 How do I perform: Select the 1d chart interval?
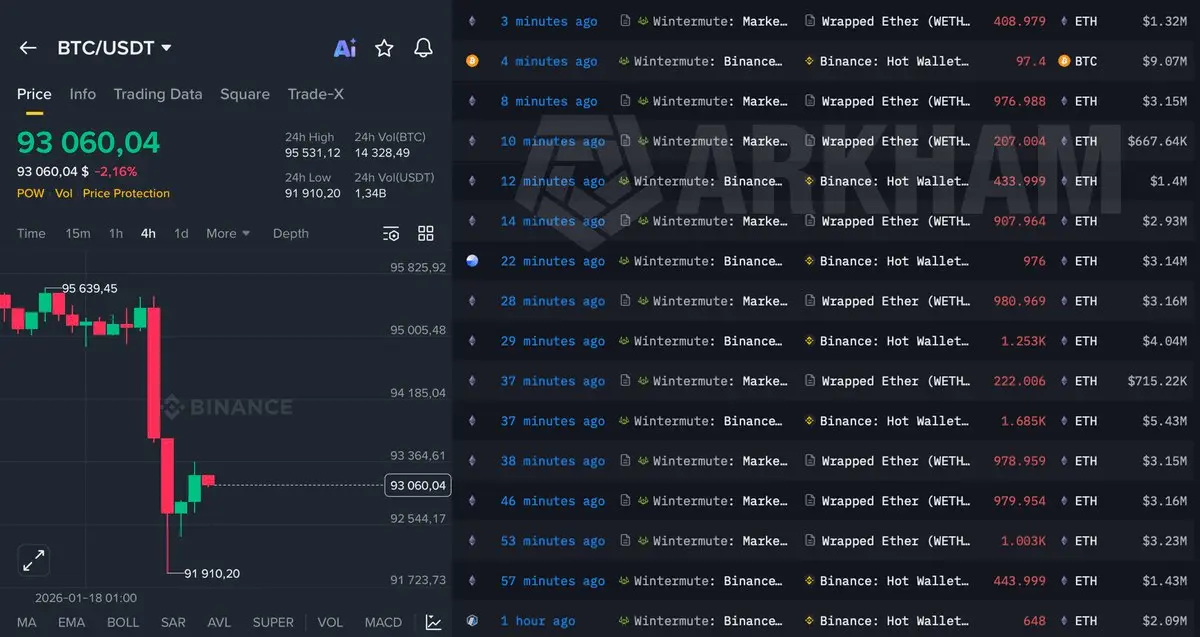181,233
